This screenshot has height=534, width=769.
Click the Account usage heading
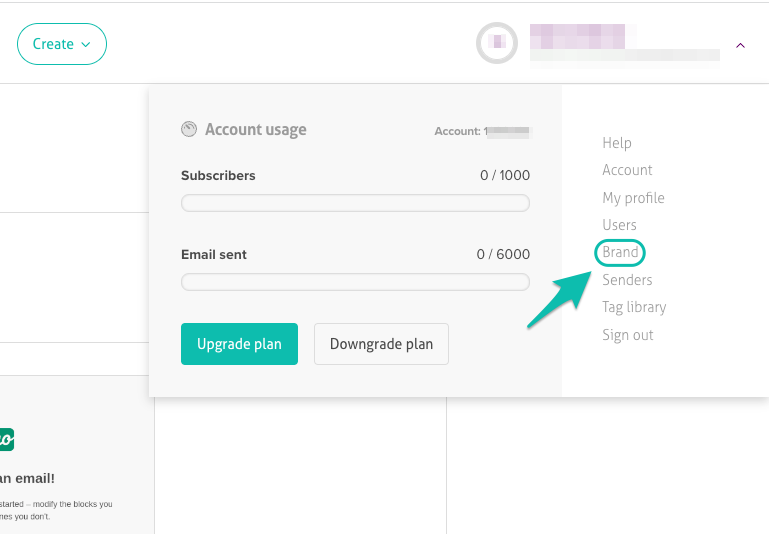255,129
